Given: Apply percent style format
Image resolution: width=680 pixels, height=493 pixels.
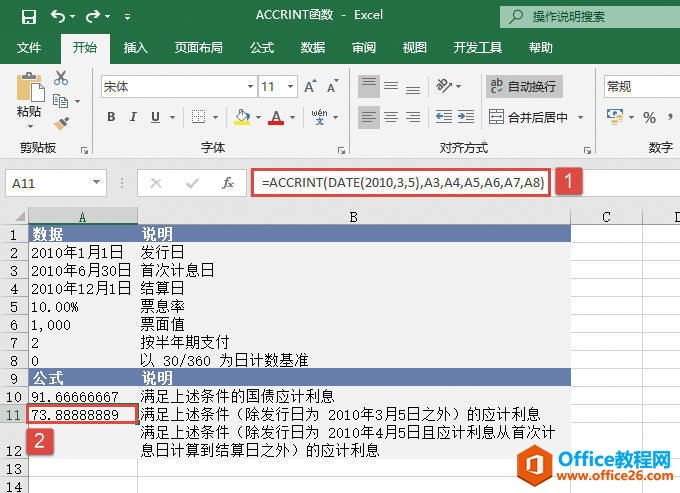Looking at the screenshot, I should tap(649, 117).
